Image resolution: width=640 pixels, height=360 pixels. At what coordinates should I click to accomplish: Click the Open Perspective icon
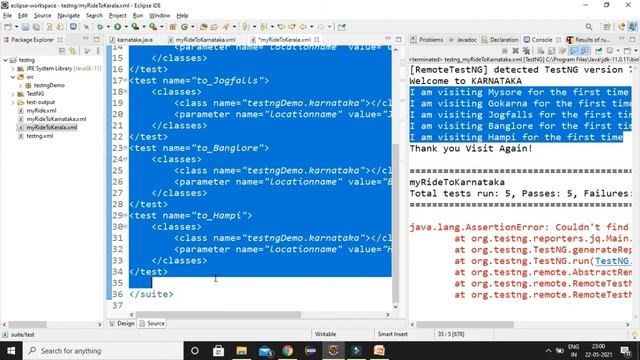(x=607, y=27)
